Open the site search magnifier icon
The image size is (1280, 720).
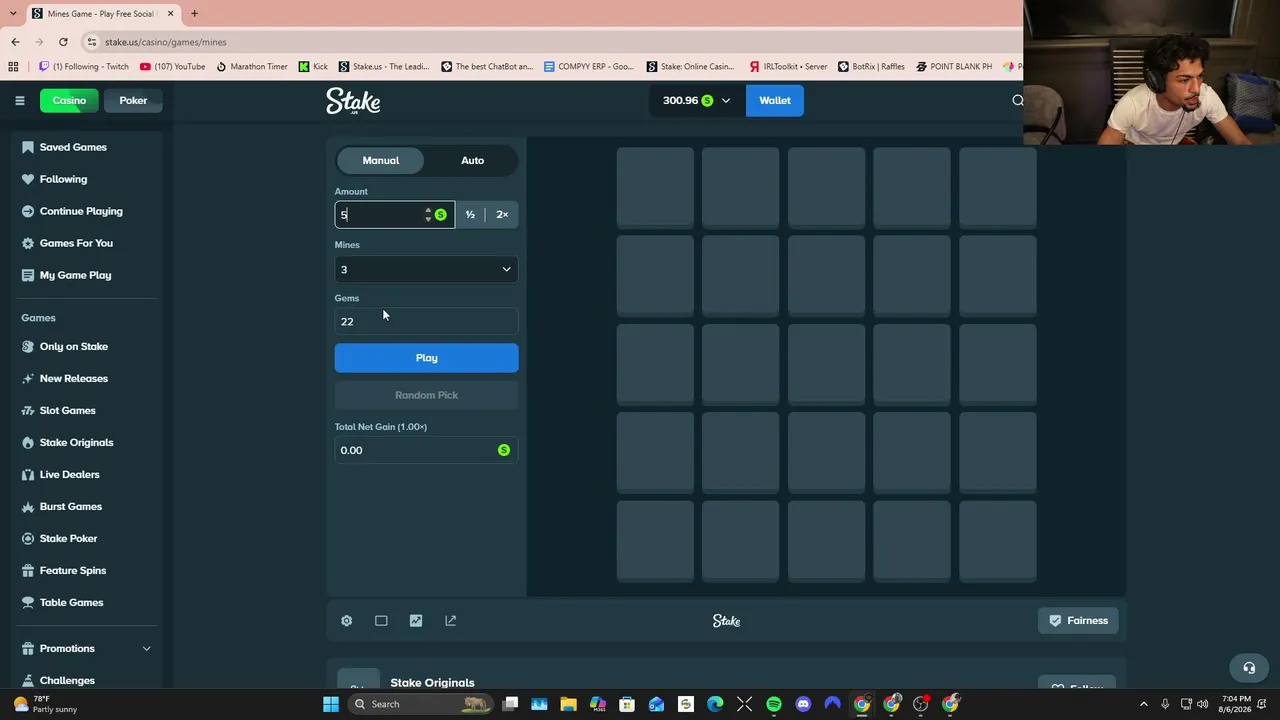point(1017,100)
